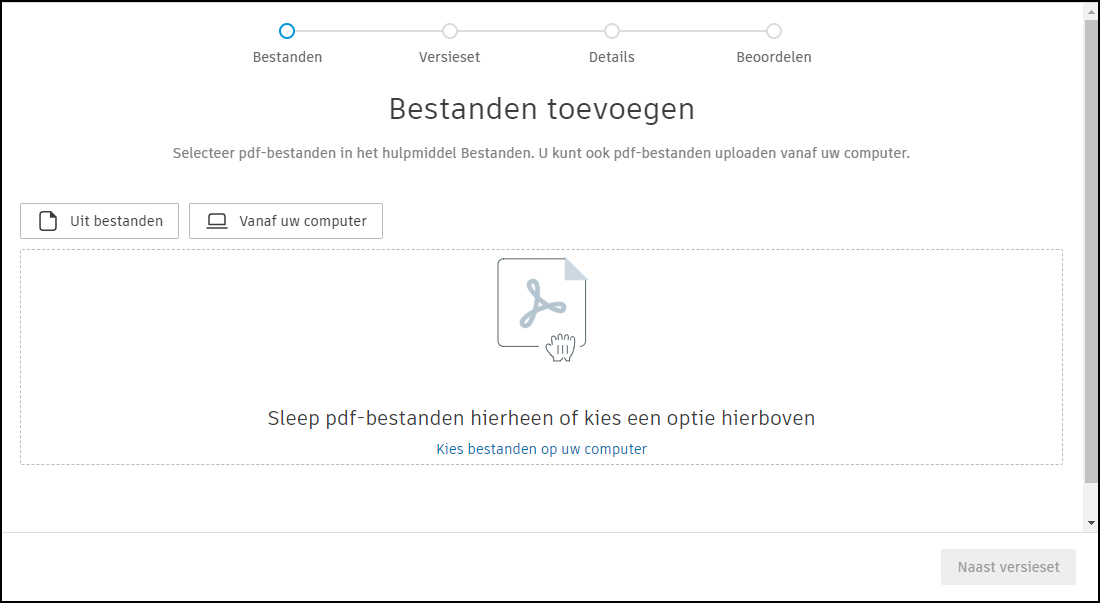The image size is (1100, 603).
Task: Click the laptop icon on Vanaf uw computer button
Action: coord(216,221)
